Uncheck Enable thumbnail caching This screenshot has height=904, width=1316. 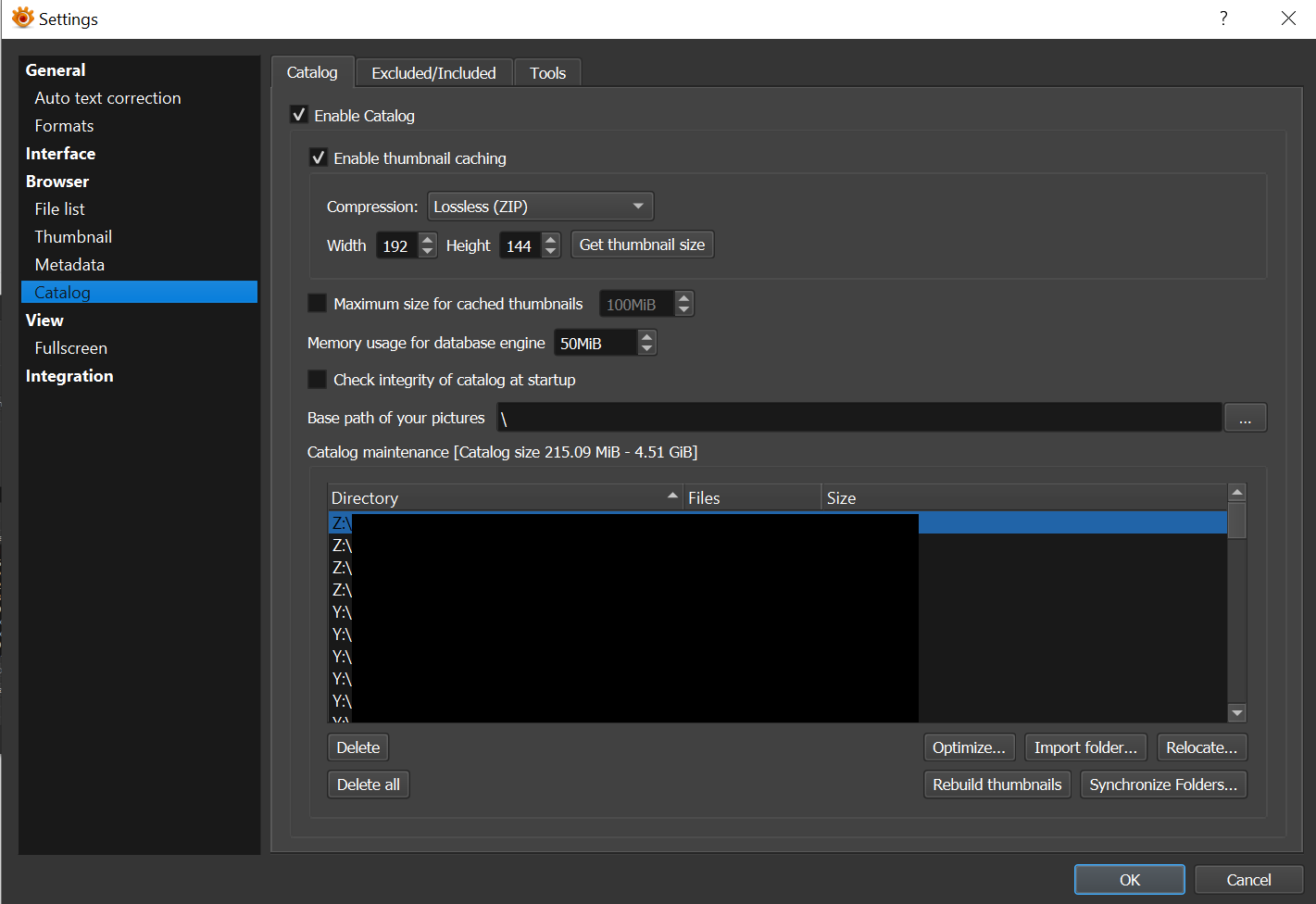pos(319,157)
